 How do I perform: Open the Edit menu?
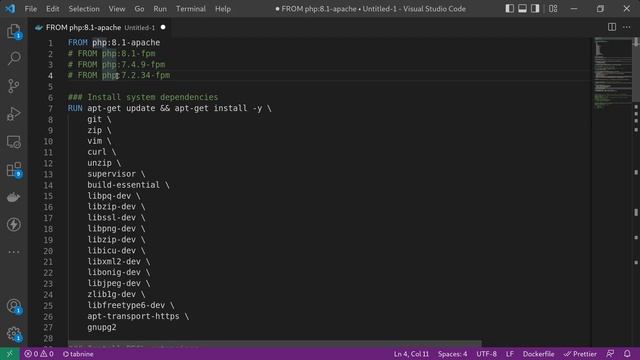point(52,9)
